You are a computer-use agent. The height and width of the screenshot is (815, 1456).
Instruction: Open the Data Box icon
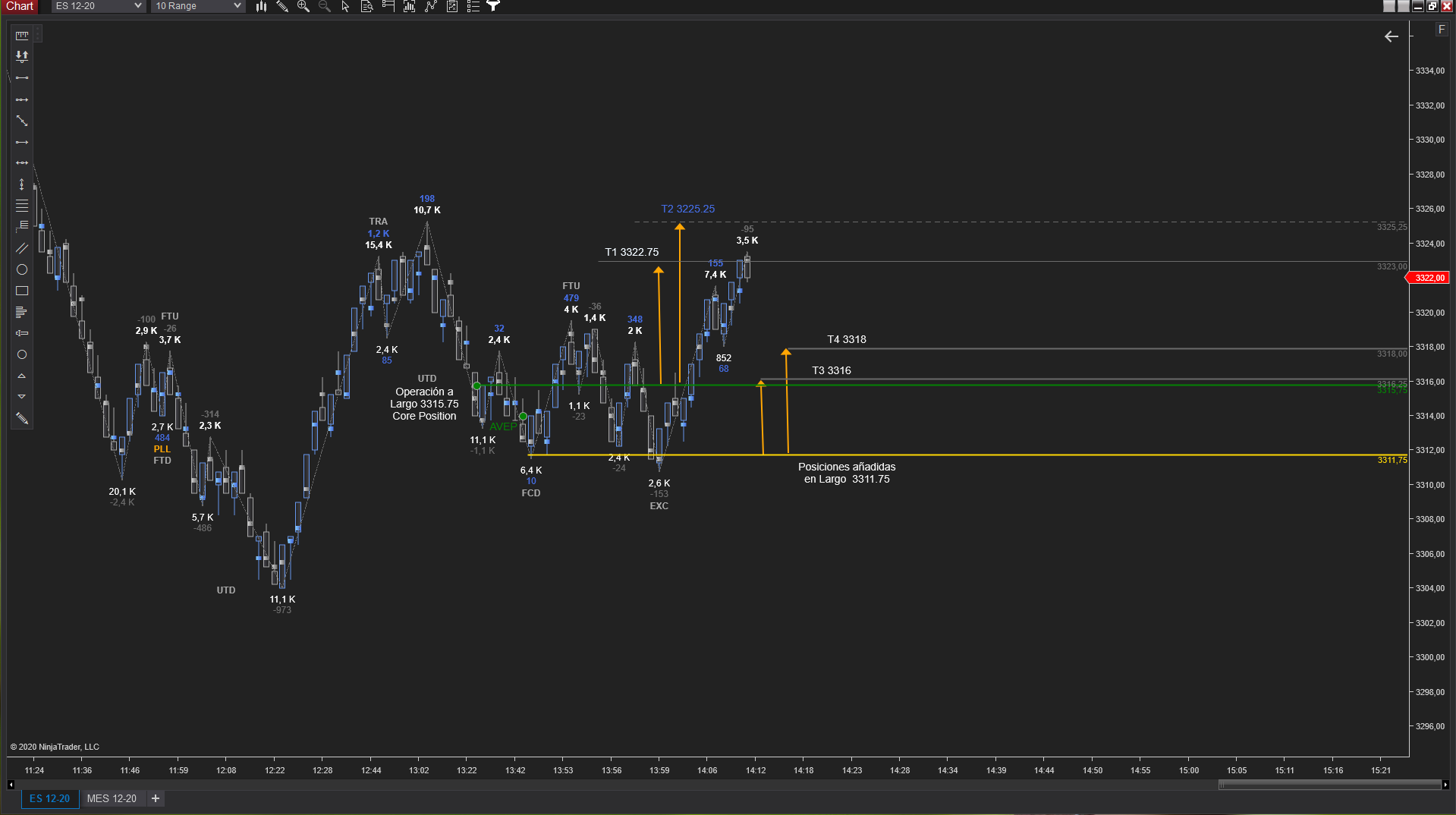[367, 6]
